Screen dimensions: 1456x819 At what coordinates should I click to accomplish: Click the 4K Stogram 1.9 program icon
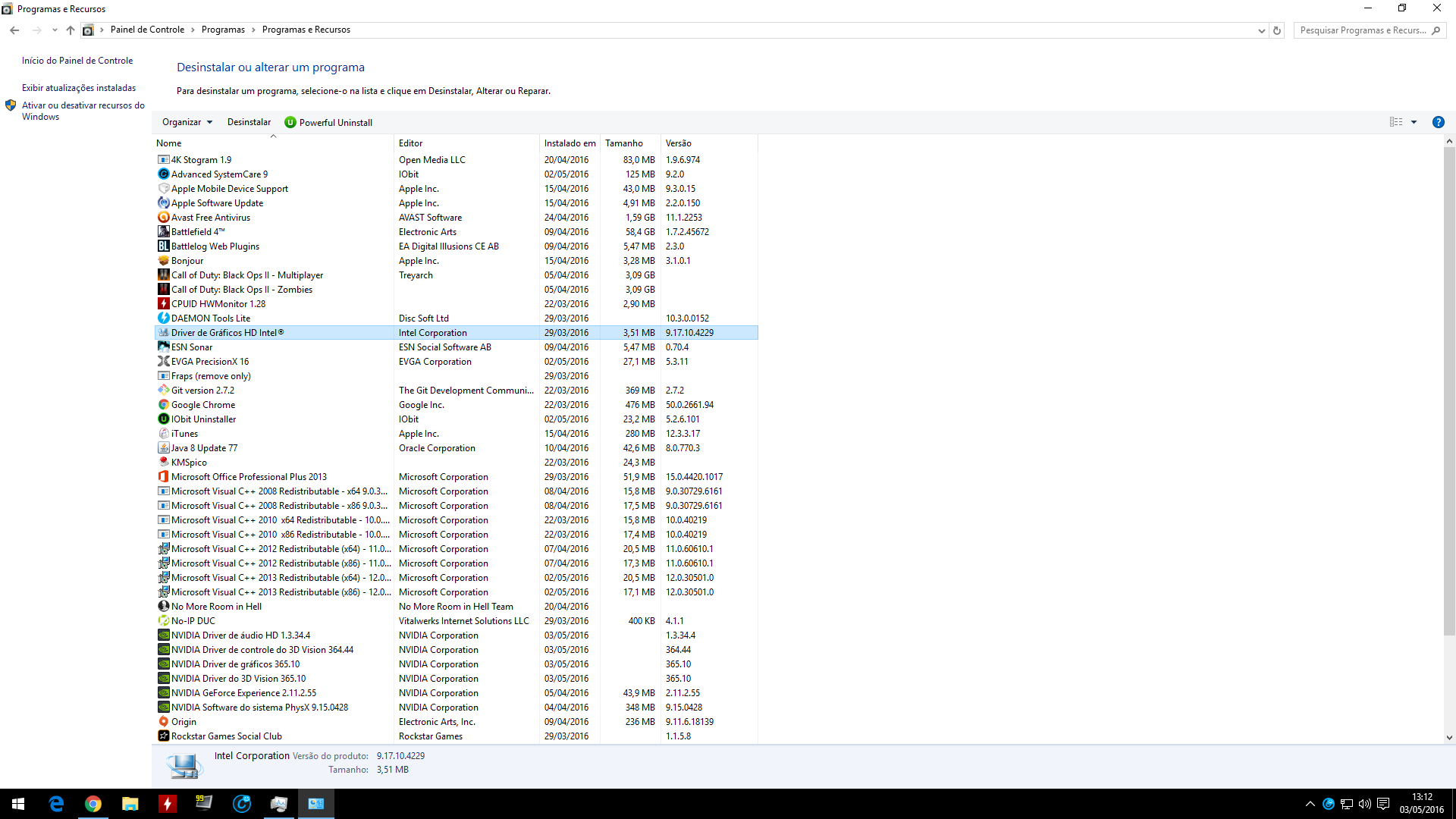(163, 160)
